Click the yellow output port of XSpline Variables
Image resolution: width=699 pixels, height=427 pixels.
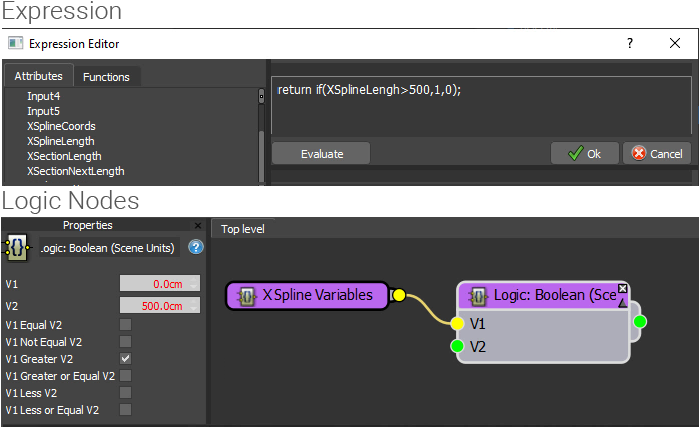(398, 295)
